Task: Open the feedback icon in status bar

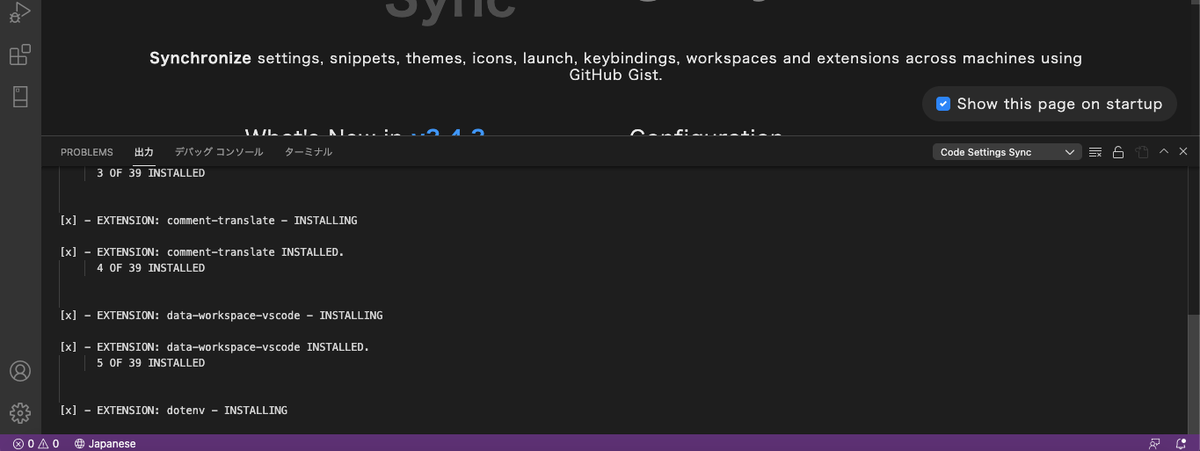Action: click(x=1155, y=443)
